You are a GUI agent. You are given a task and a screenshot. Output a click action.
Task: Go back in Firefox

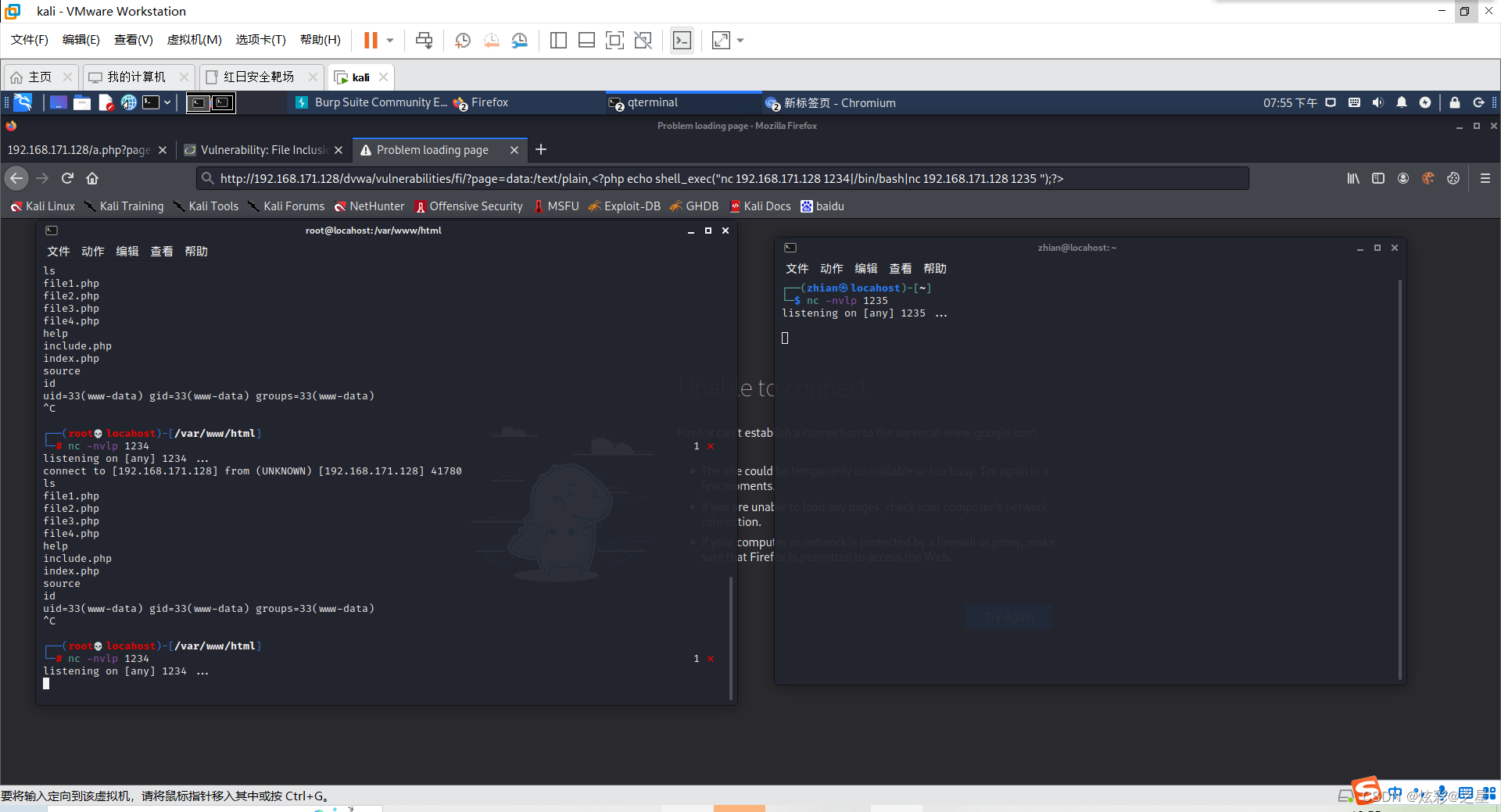[16, 178]
